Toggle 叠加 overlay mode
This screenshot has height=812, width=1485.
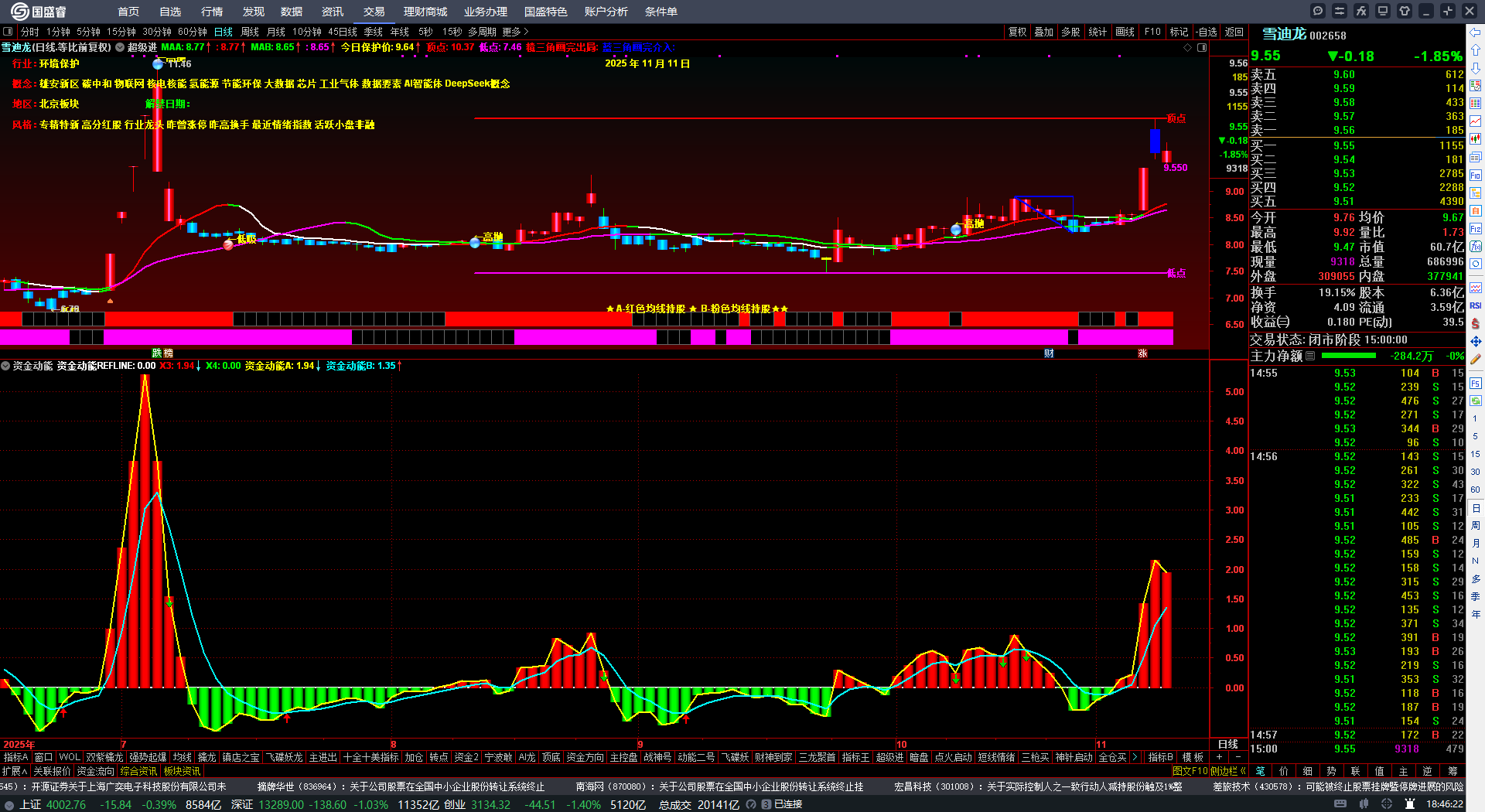tap(1044, 32)
